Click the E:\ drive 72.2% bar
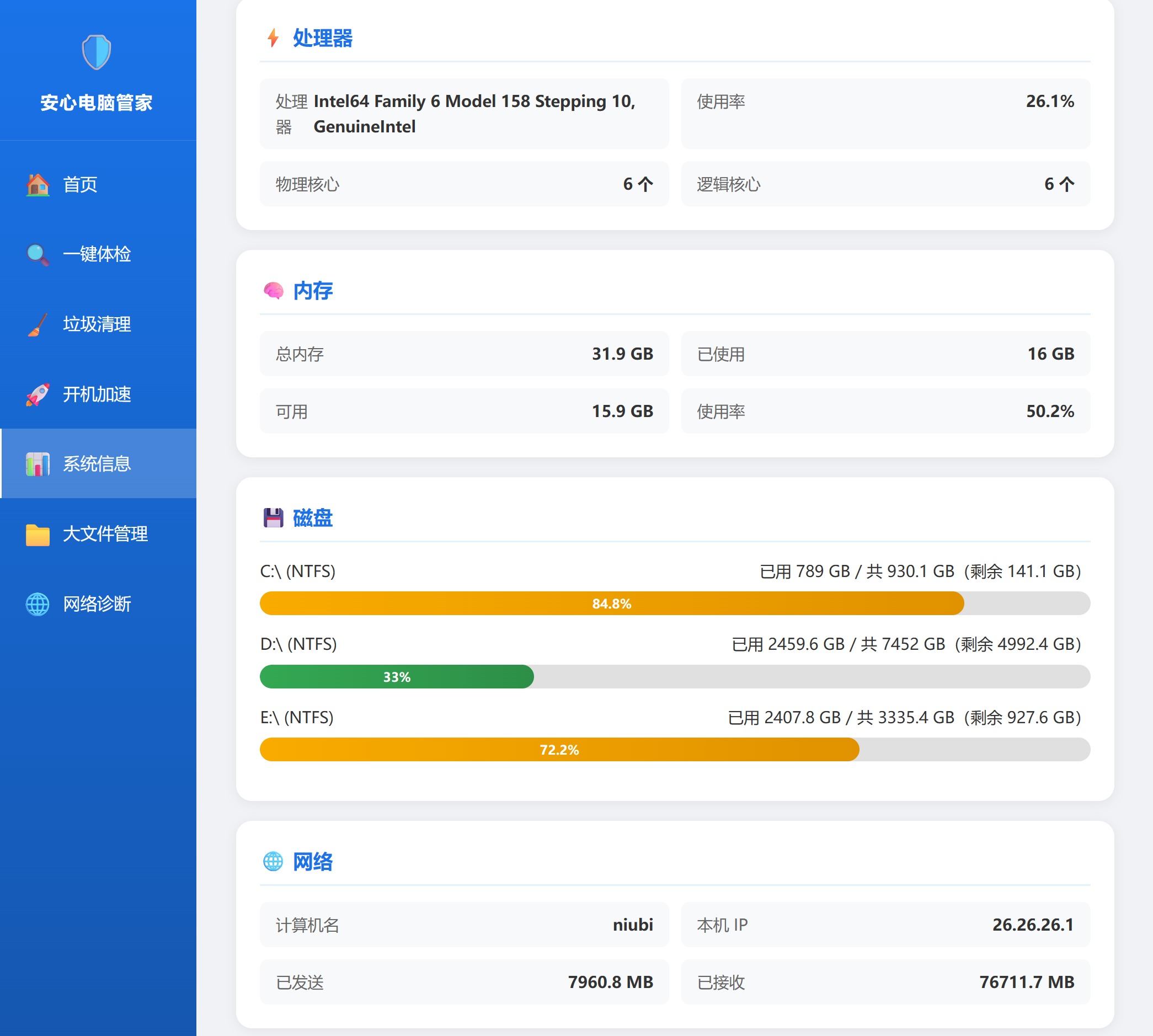 [559, 750]
